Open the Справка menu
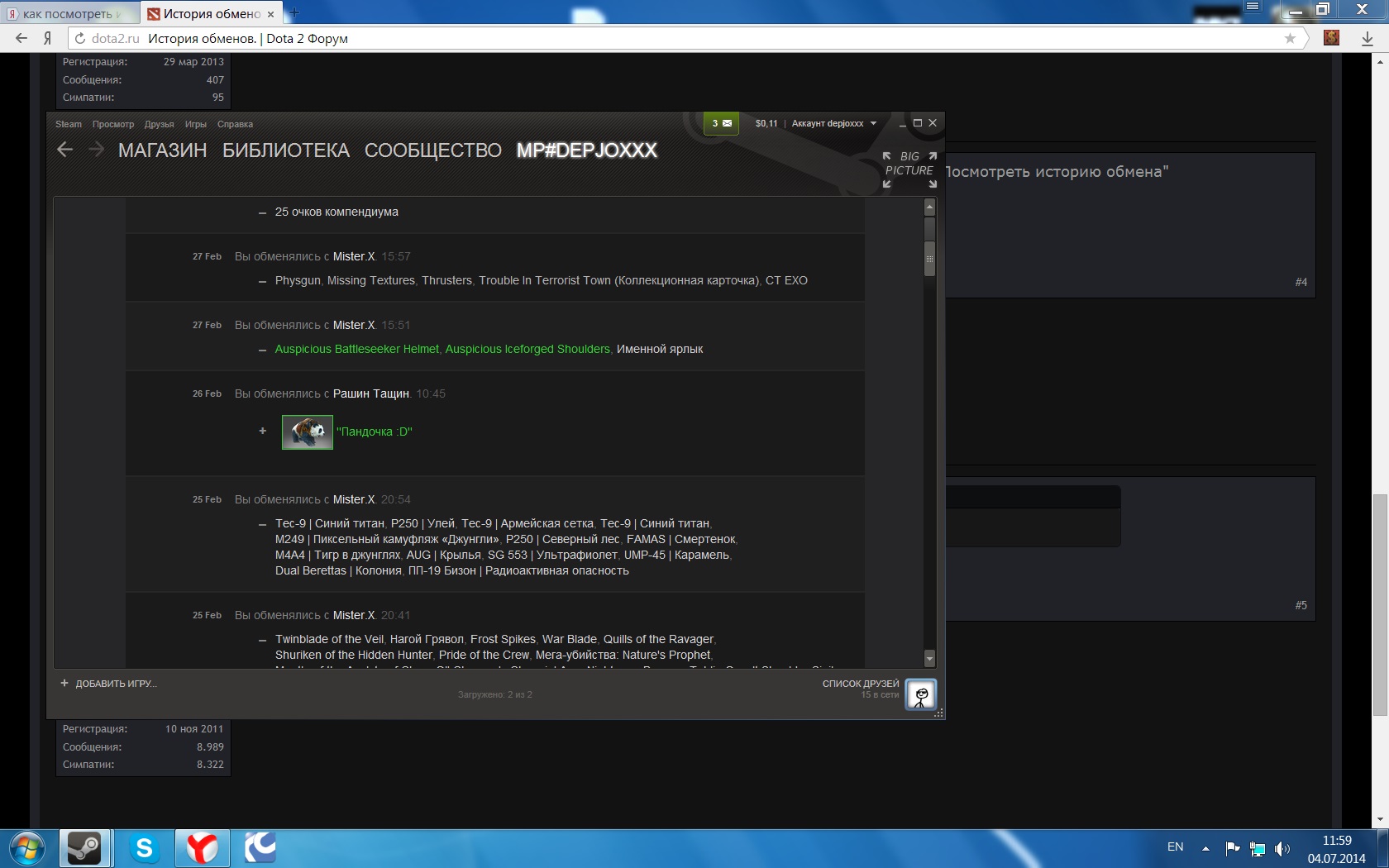 coord(235,124)
